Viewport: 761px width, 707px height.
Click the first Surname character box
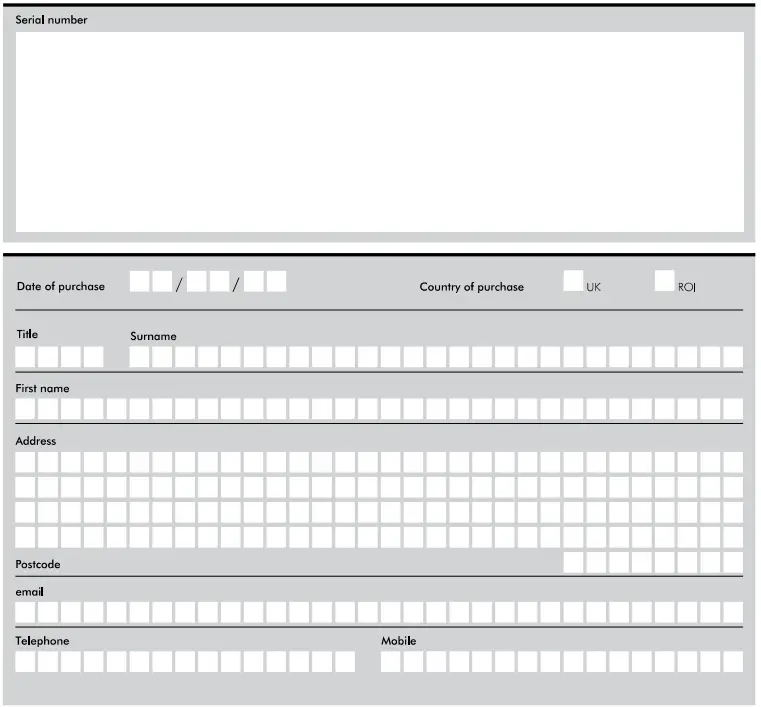[139, 357]
